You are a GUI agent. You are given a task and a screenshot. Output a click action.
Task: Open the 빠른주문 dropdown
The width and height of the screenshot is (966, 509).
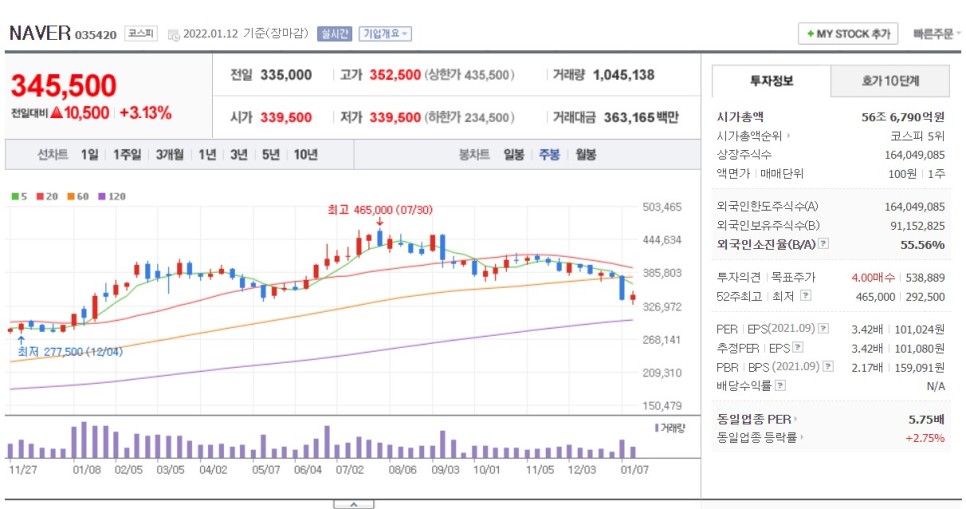click(936, 34)
